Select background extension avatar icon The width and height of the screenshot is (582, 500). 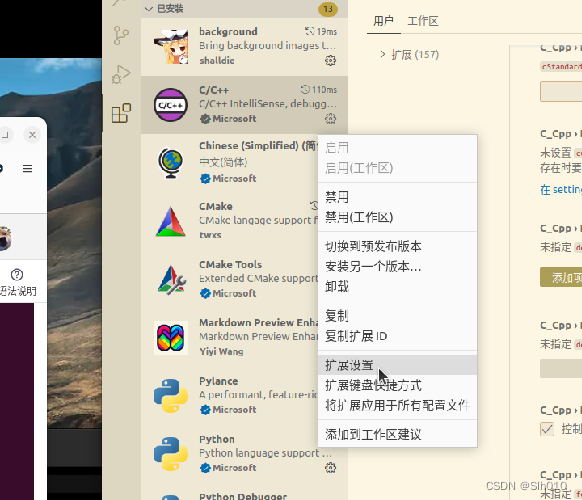pos(171,46)
